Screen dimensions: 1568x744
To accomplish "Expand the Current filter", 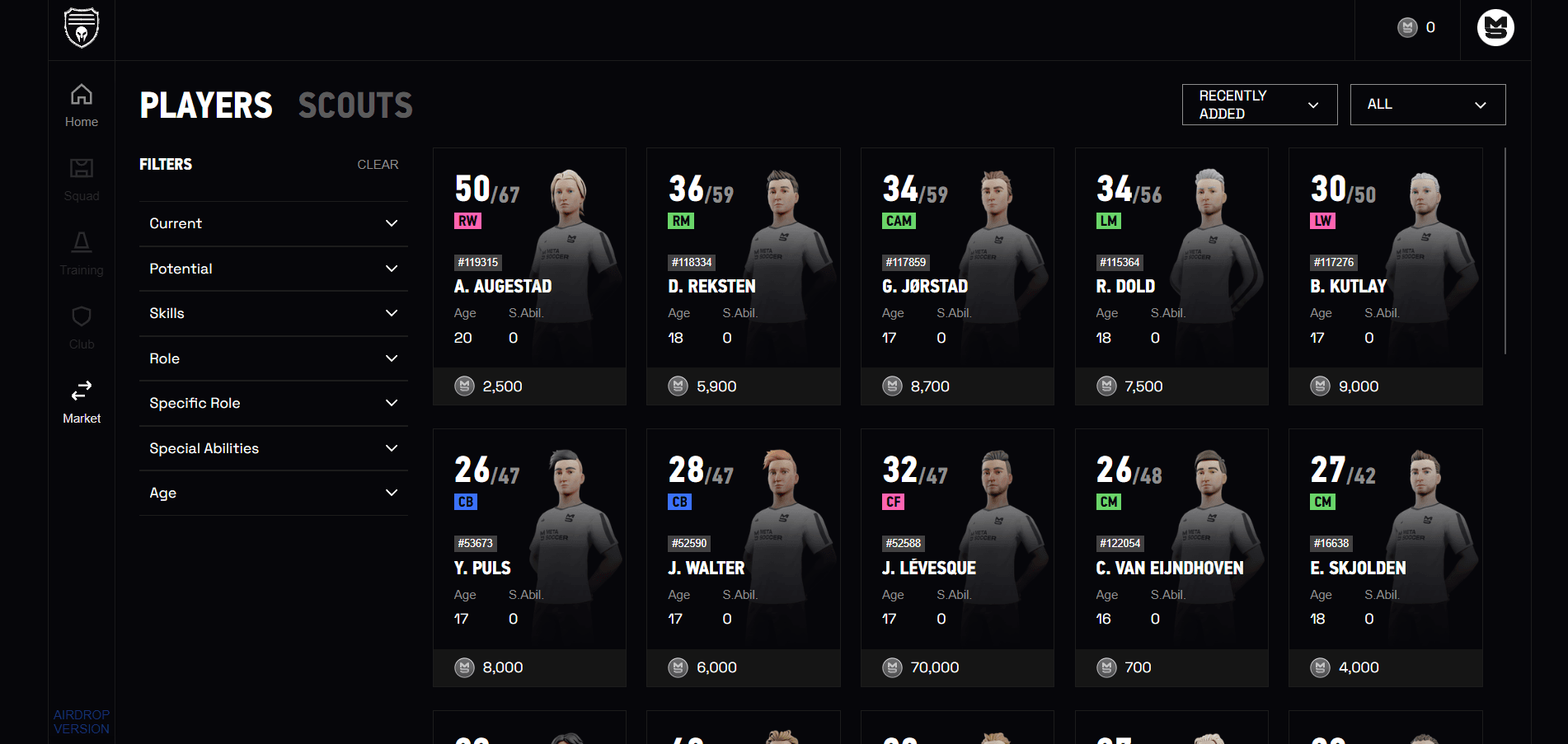I will tap(273, 224).
